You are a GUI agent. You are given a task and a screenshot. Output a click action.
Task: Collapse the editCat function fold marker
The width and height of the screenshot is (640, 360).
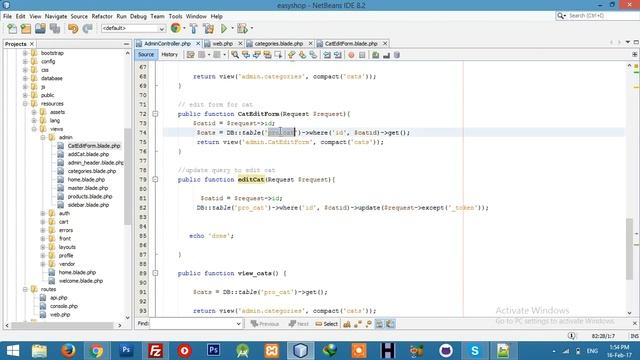pos(155,180)
